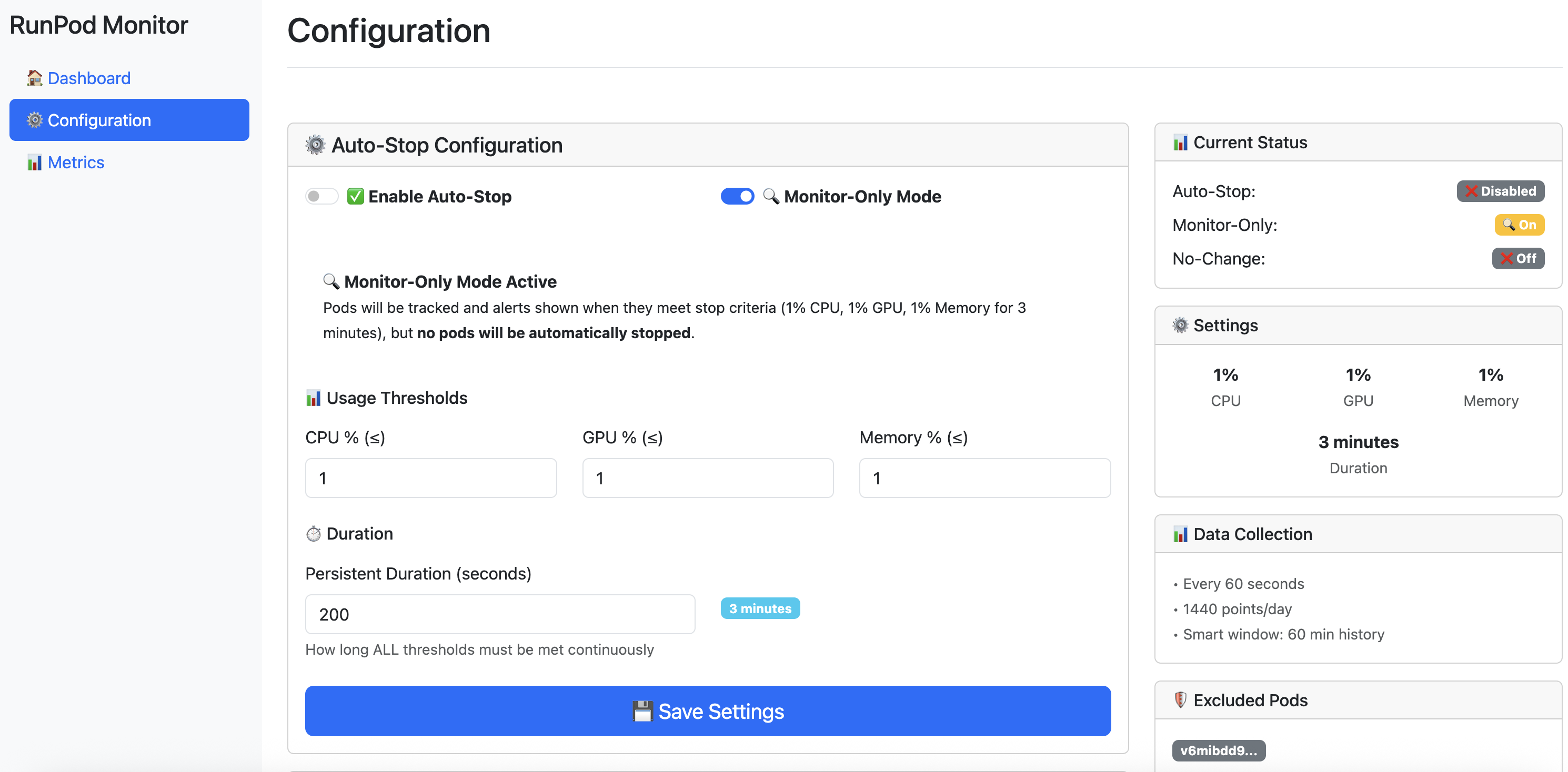Click the bar chart icon beside Metrics
Screen dimensions: 1568x772
click(x=35, y=162)
